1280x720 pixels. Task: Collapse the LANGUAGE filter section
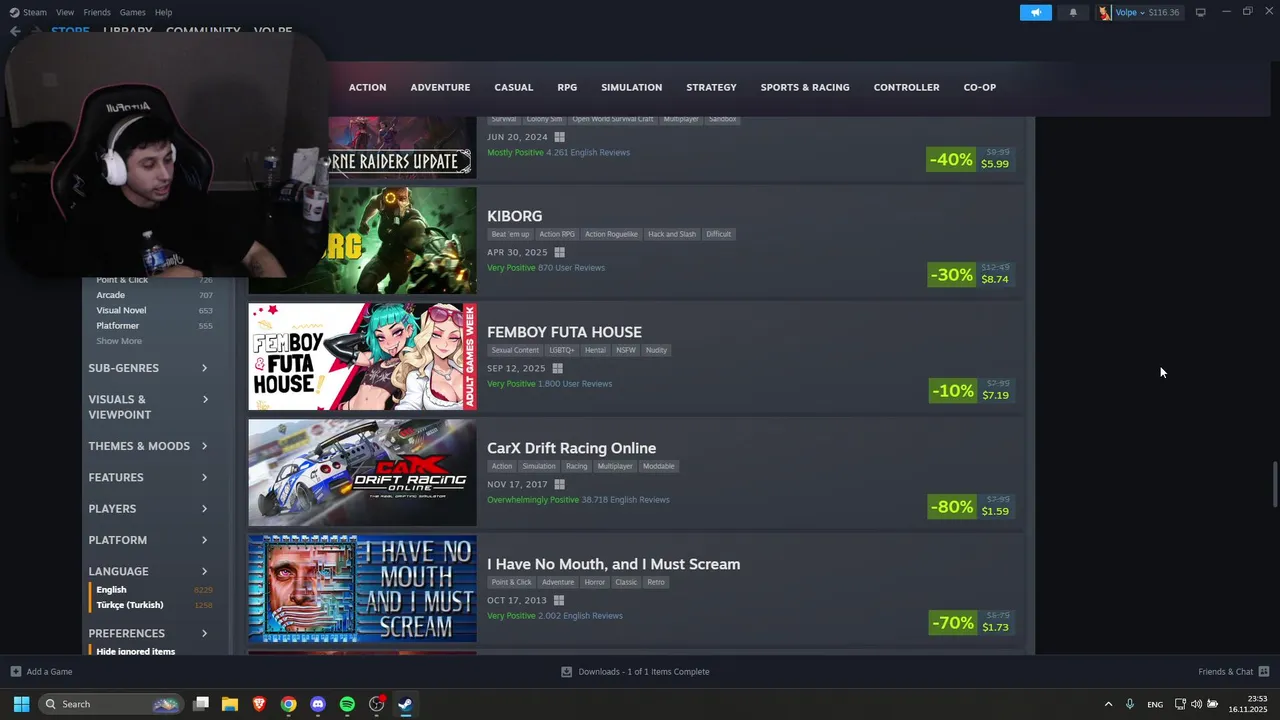[x=148, y=571]
